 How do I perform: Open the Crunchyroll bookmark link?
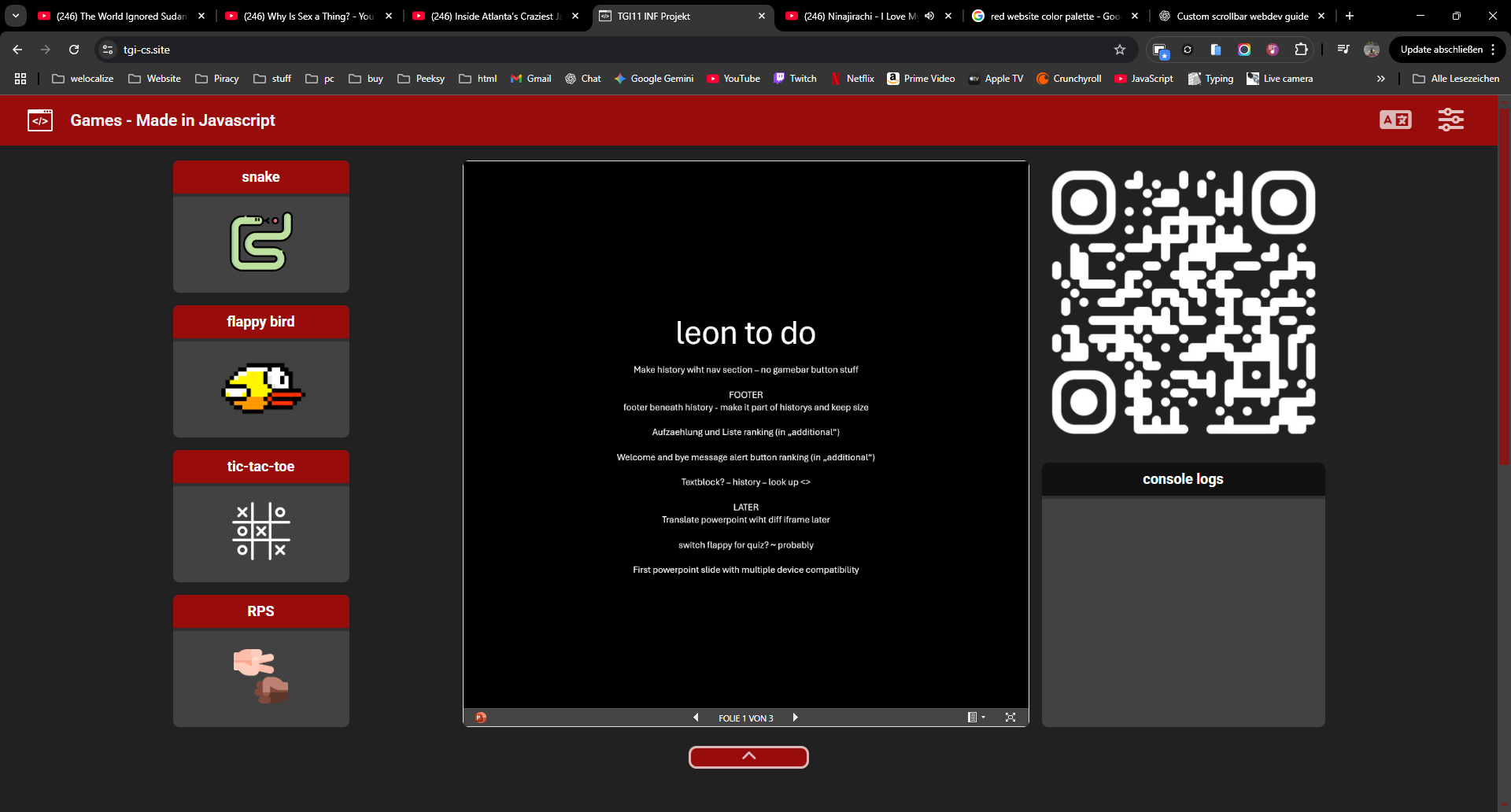(x=1069, y=79)
